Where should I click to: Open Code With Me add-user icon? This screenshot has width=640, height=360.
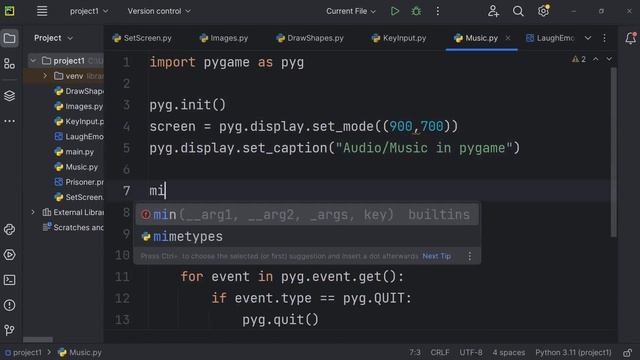(x=493, y=11)
